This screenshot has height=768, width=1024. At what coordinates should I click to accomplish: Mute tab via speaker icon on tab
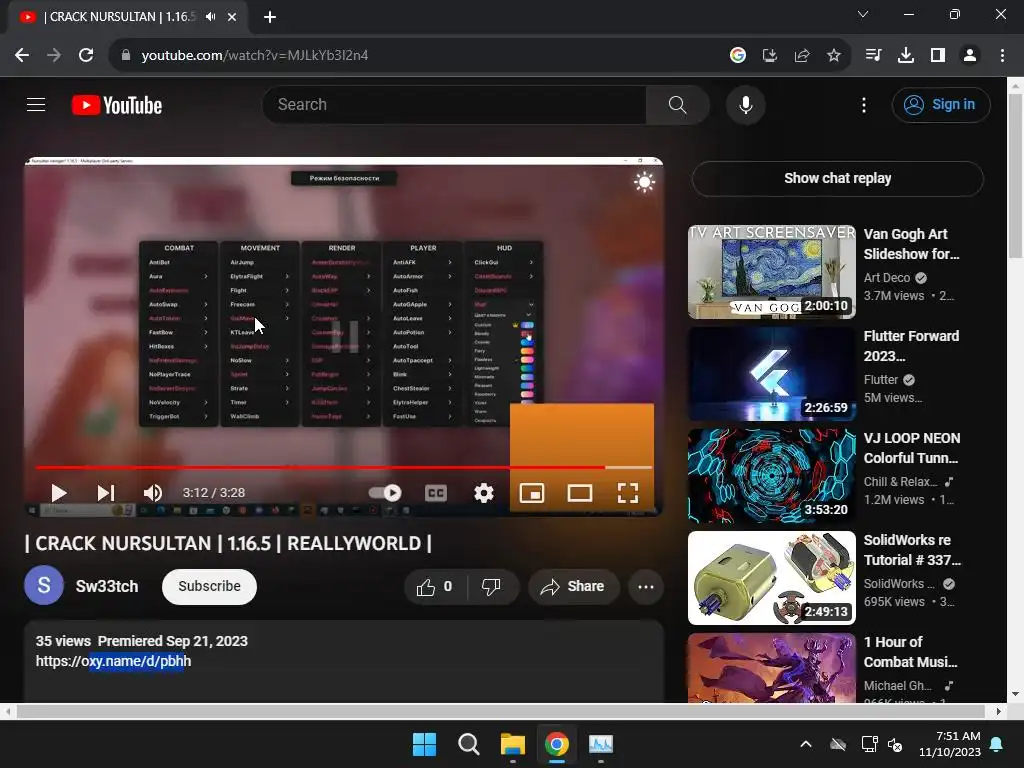[x=210, y=17]
